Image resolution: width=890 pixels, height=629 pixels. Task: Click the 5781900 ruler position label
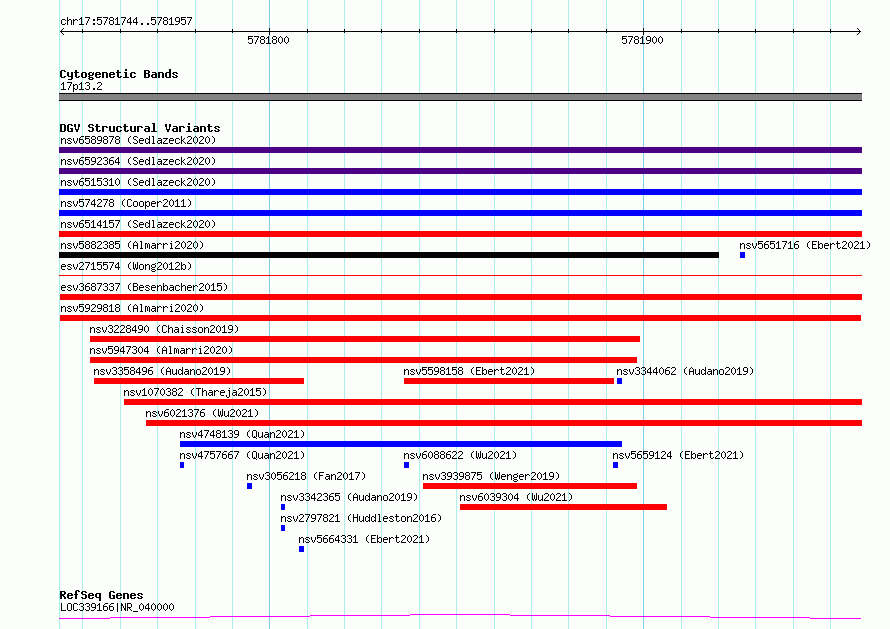(642, 40)
